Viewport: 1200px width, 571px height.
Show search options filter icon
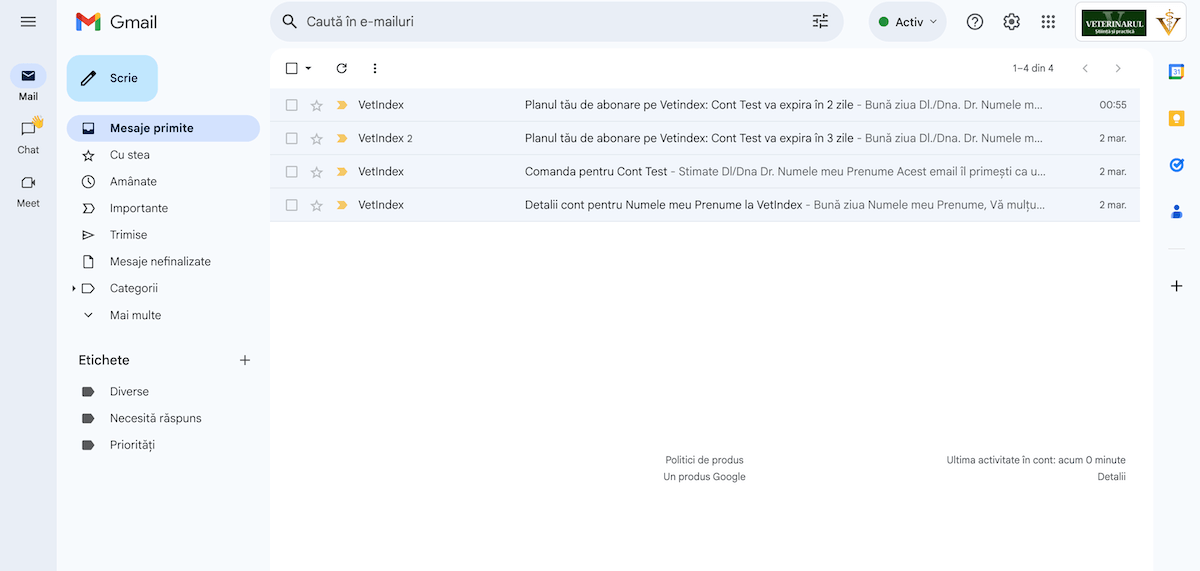click(x=820, y=21)
